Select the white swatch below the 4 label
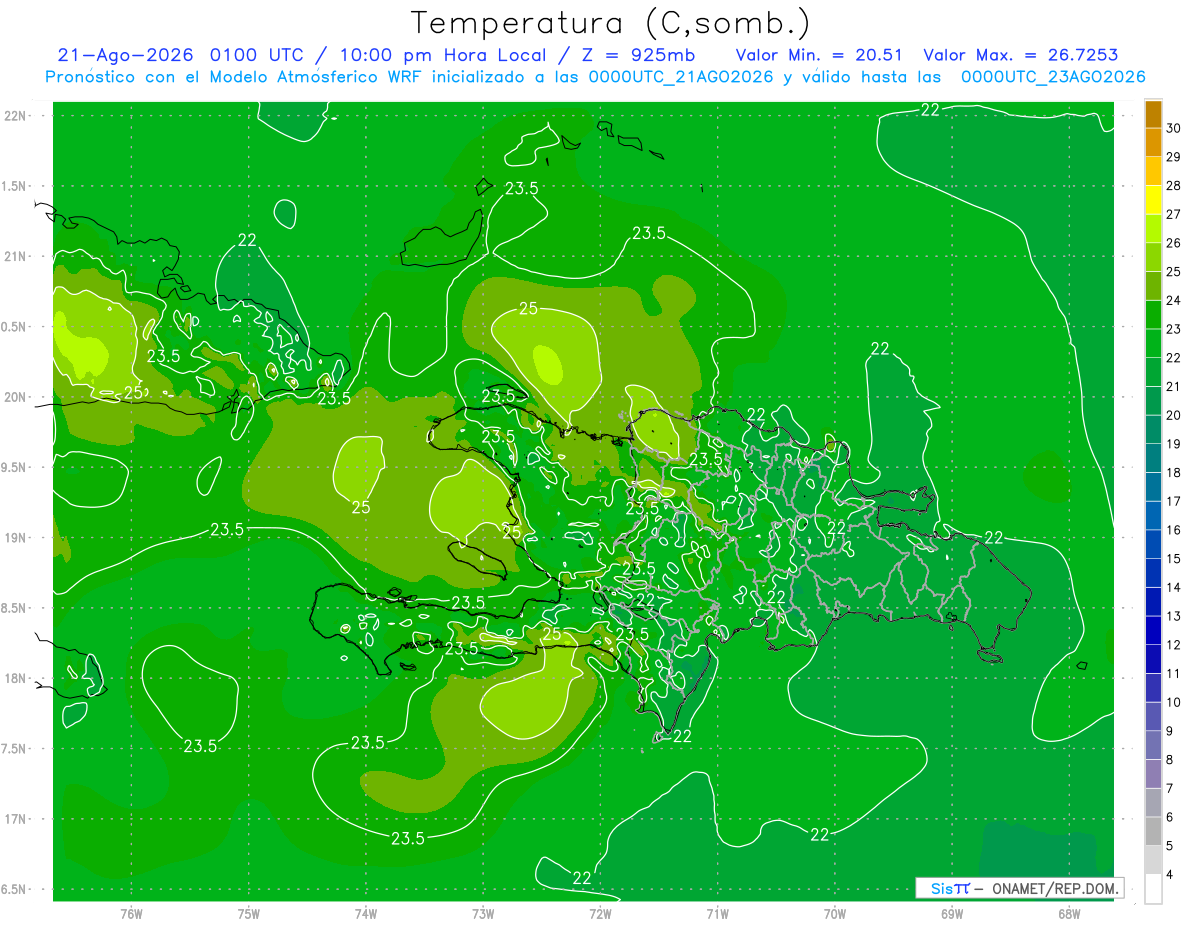Image resolution: width=1200 pixels, height=927 pixels. 1153,889
